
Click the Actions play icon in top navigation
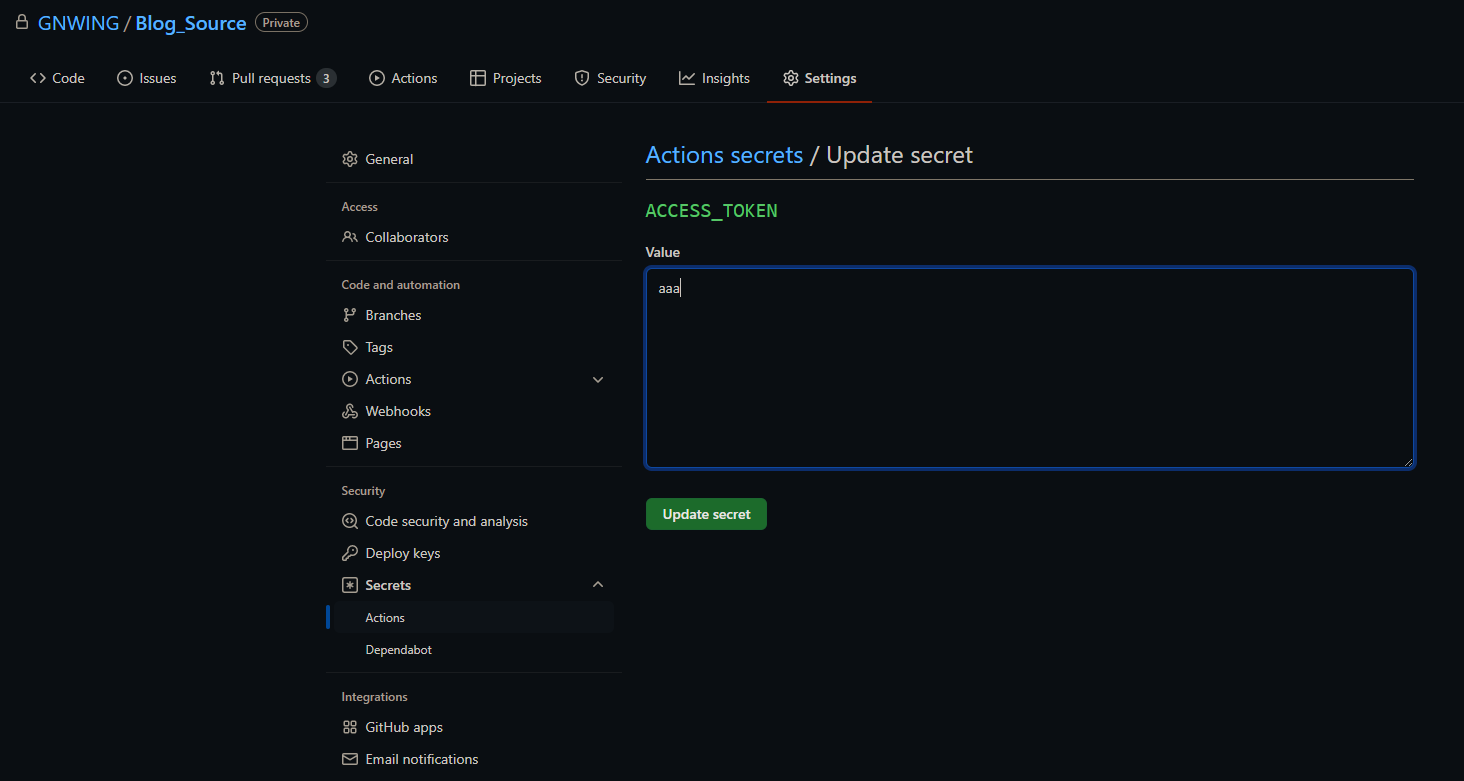click(377, 78)
